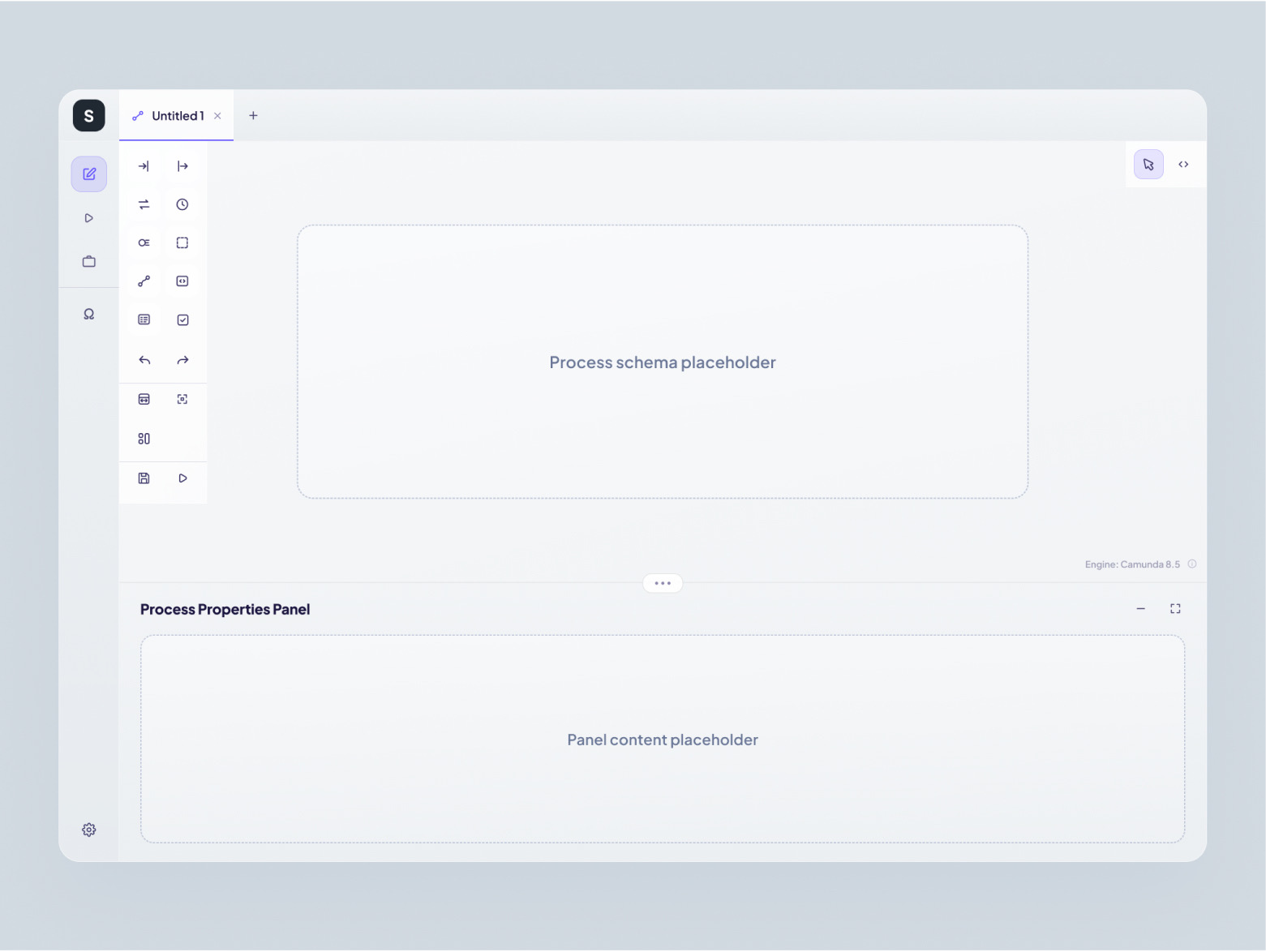Click the three-dot panel resize handle
Viewport: 1266px width, 952px height.
click(x=663, y=583)
